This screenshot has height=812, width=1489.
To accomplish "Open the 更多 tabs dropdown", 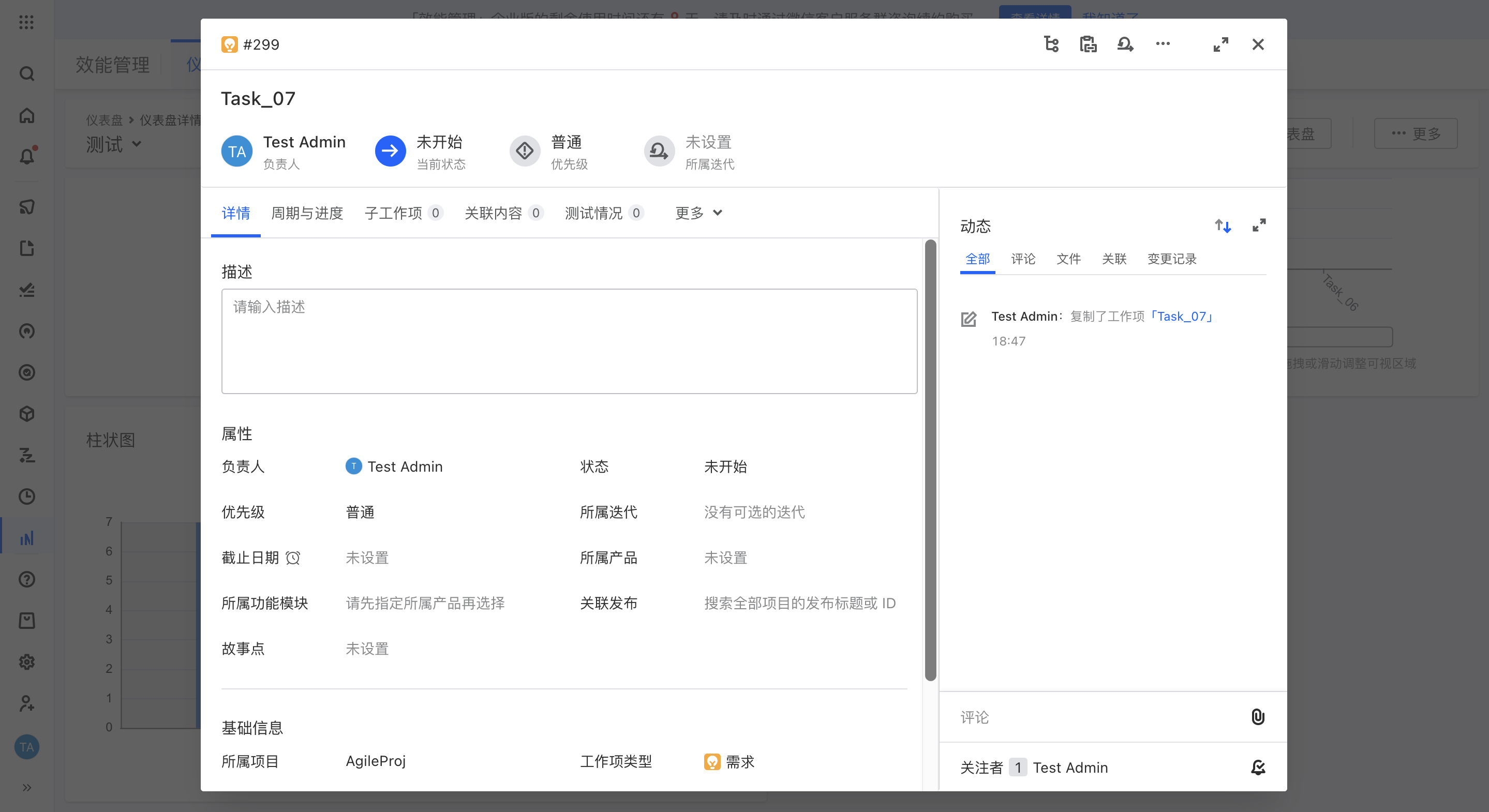I will tap(698, 213).
